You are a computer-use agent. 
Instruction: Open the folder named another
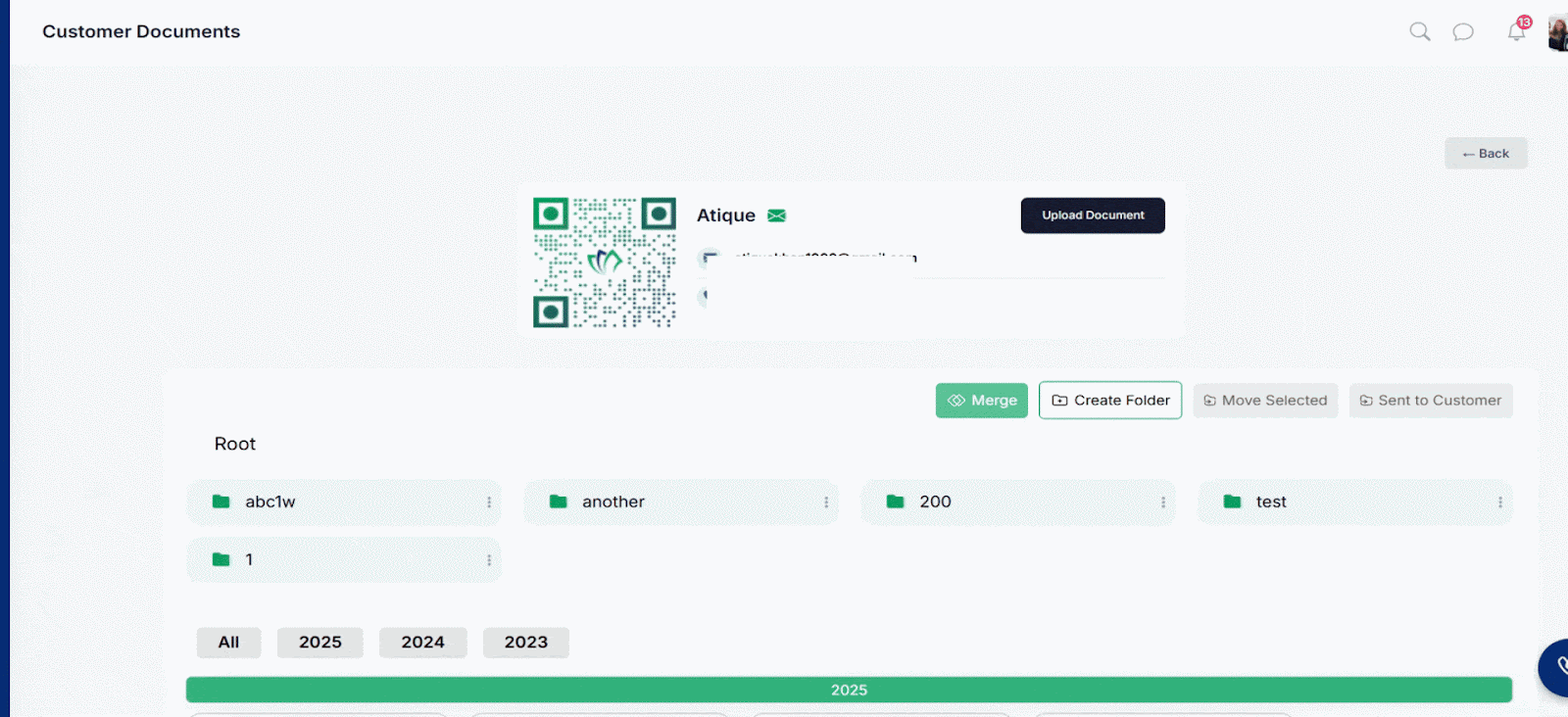coord(613,502)
